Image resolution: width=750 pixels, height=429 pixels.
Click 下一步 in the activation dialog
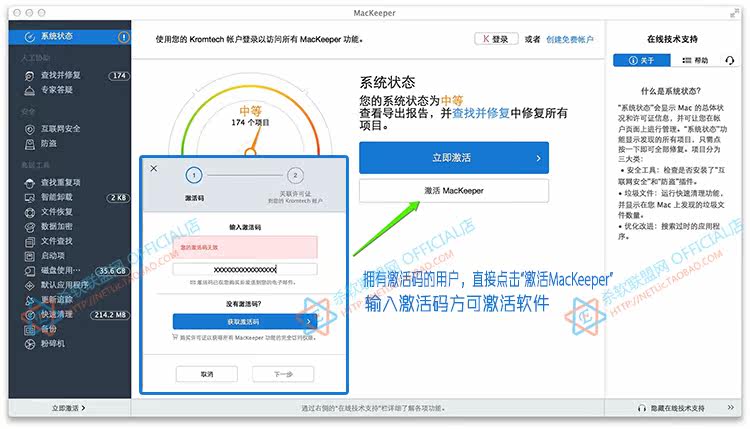click(x=283, y=374)
